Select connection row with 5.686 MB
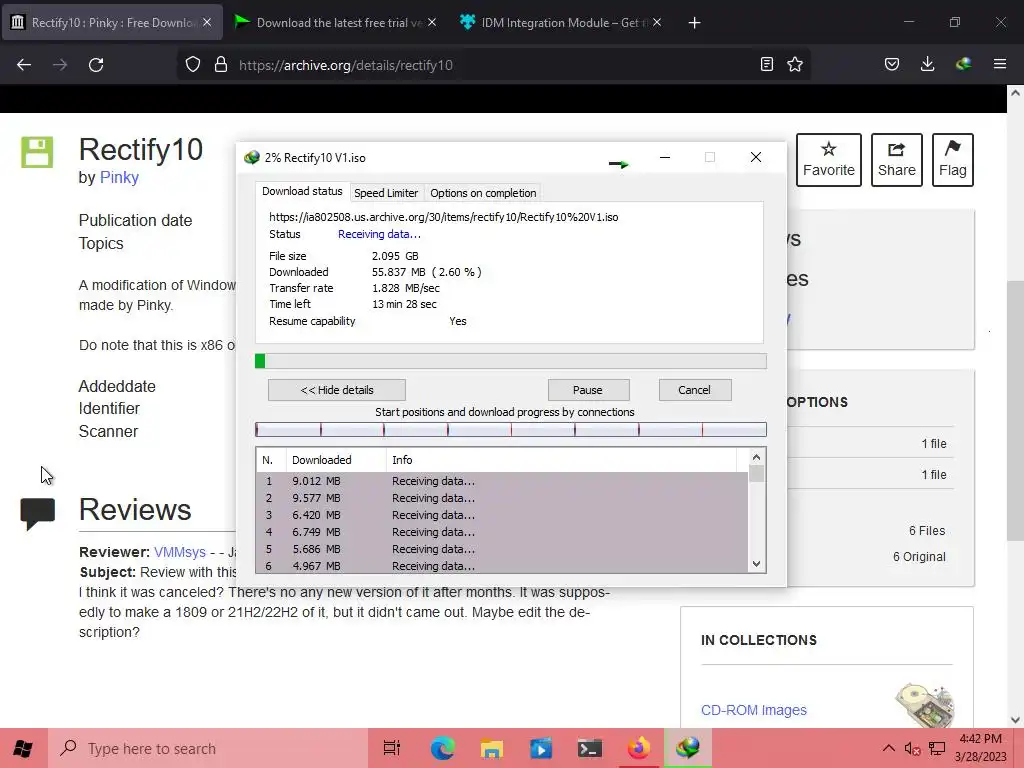 point(502,549)
